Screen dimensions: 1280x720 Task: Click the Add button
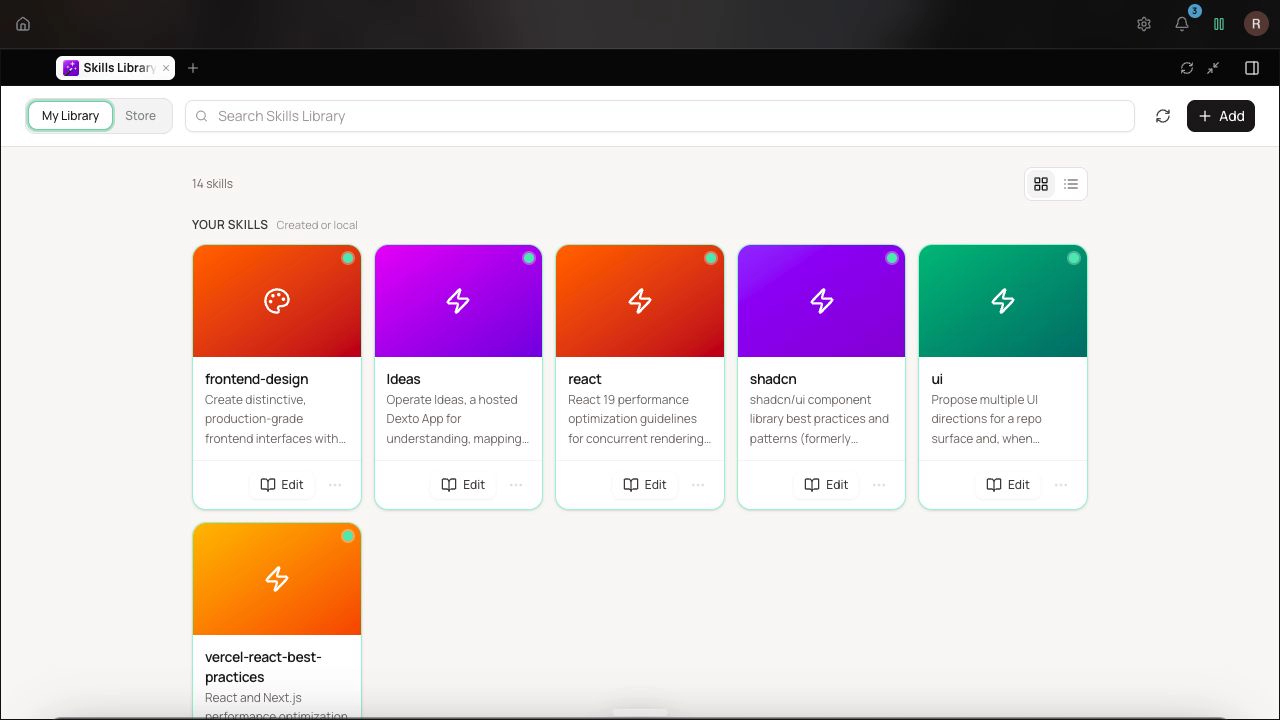pyautogui.click(x=1221, y=116)
